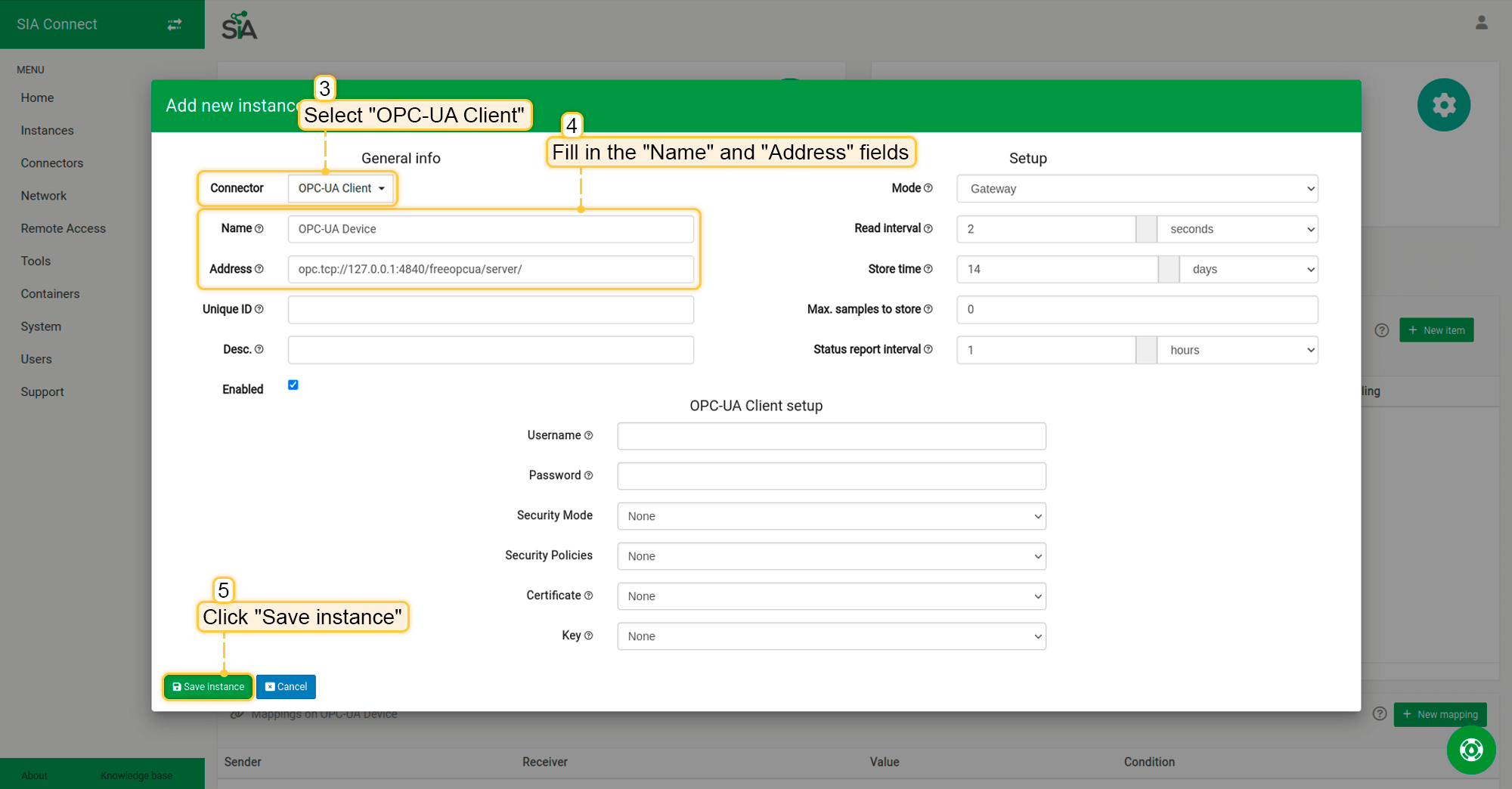Open the Security Policies dropdown

point(831,556)
